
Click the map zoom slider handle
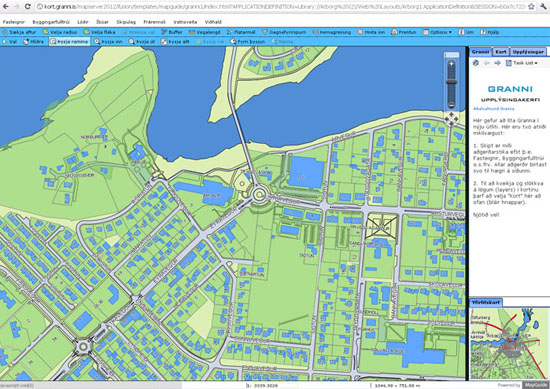coord(451,82)
